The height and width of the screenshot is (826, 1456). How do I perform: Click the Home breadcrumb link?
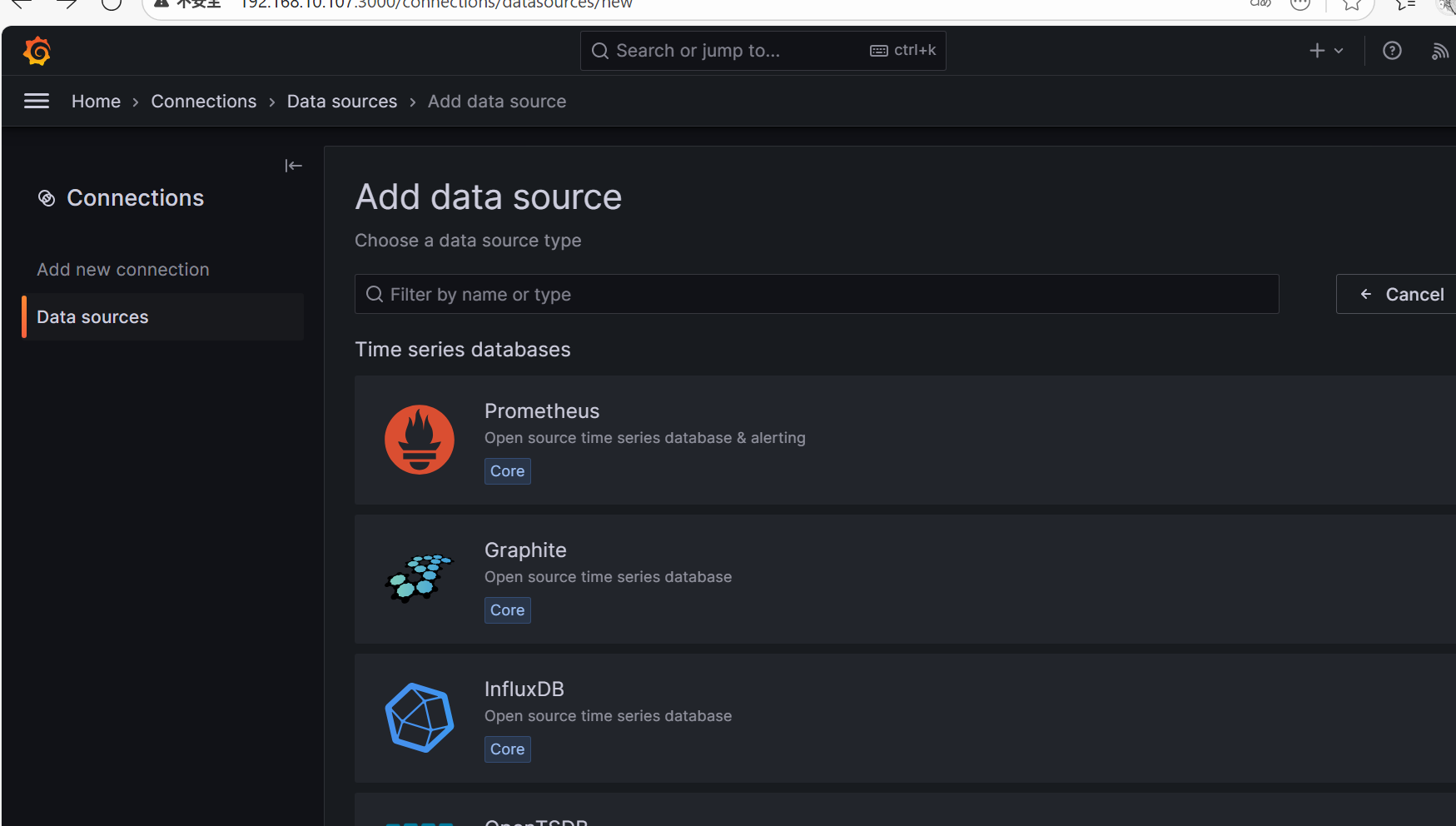tap(96, 102)
